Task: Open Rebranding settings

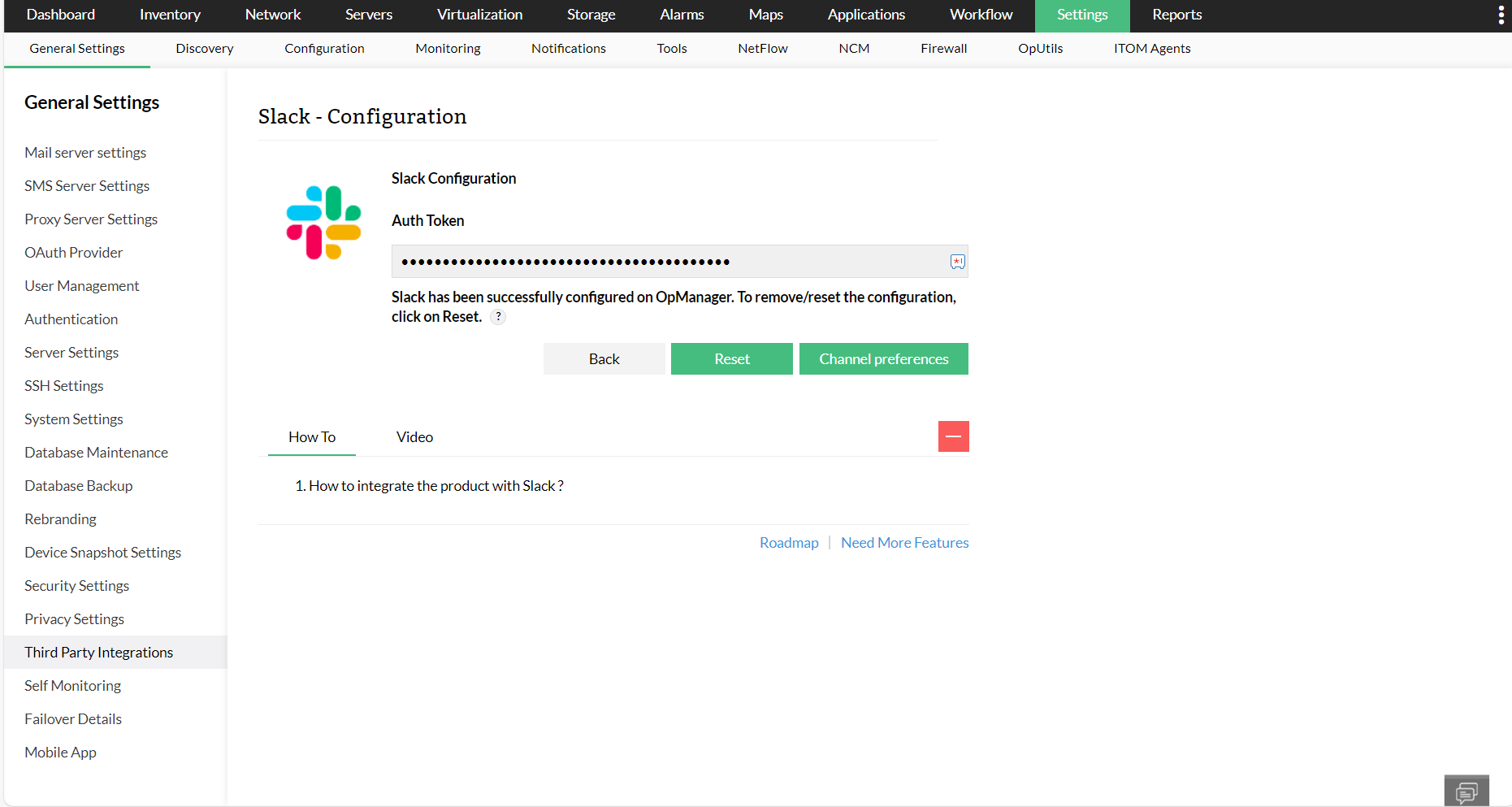Action: [60, 519]
